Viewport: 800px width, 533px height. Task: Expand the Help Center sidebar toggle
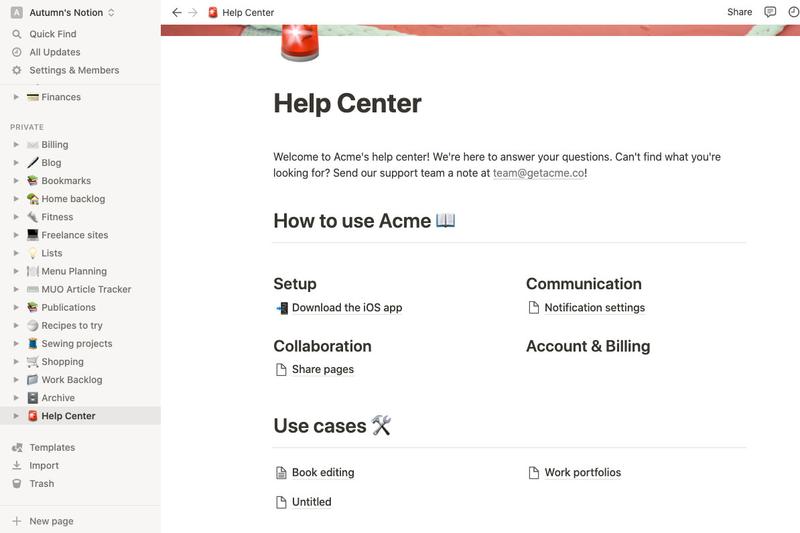pos(16,416)
